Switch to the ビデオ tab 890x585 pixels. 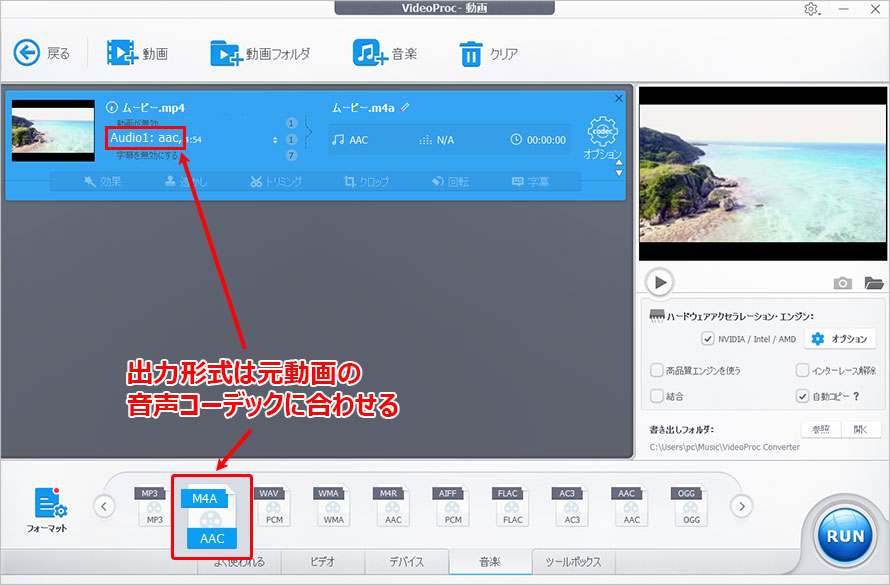click(x=322, y=562)
